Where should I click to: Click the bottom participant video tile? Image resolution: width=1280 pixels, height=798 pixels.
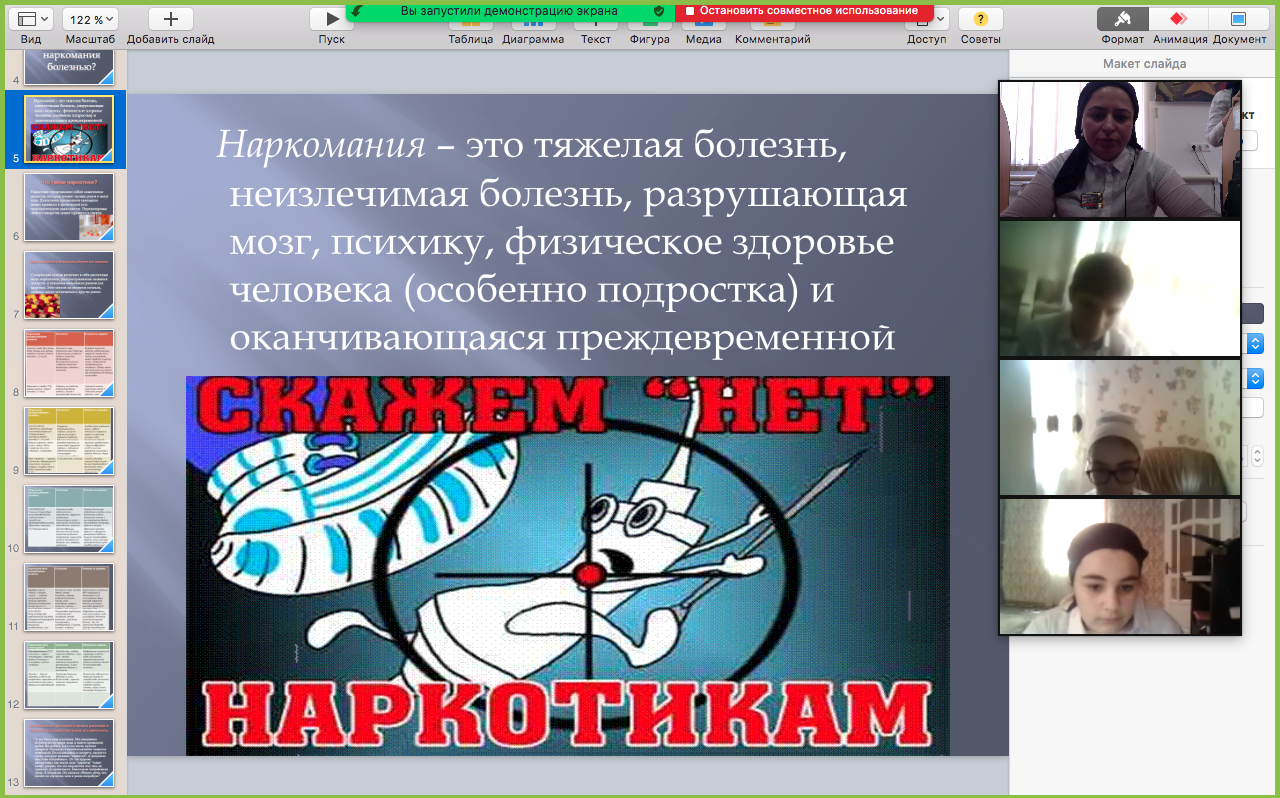click(x=1120, y=567)
